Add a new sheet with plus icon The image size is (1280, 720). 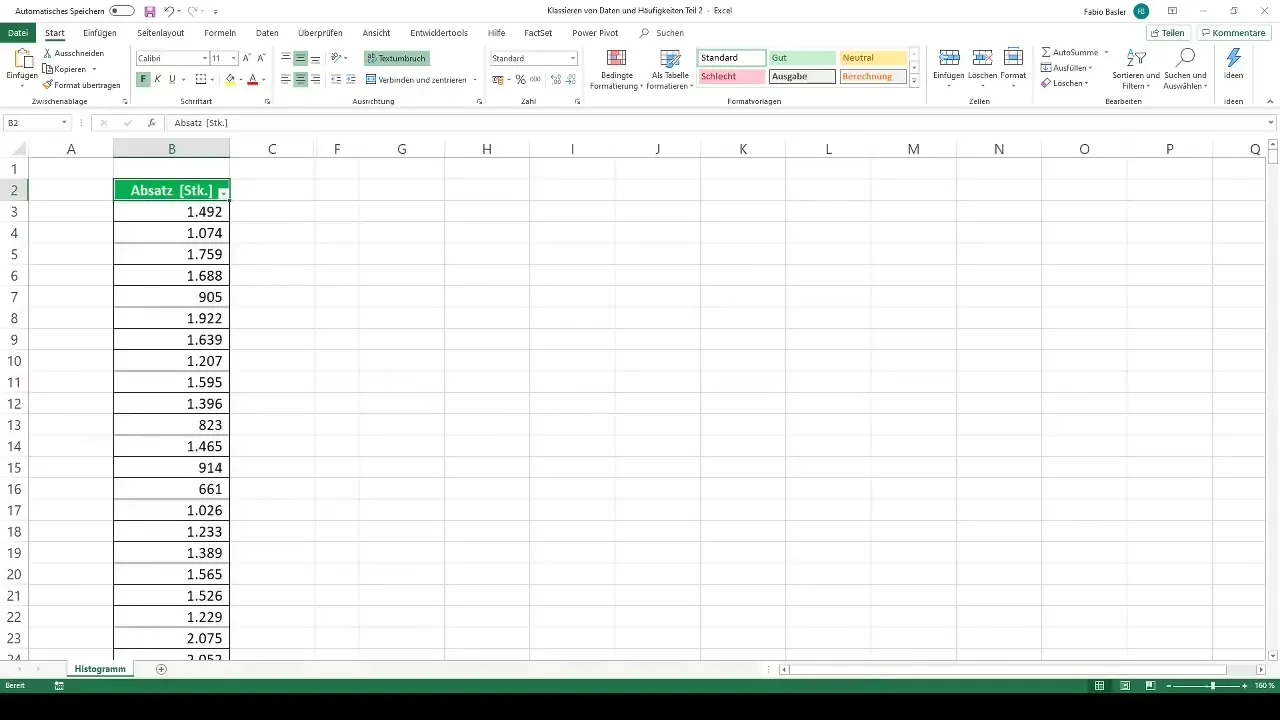pos(161,669)
